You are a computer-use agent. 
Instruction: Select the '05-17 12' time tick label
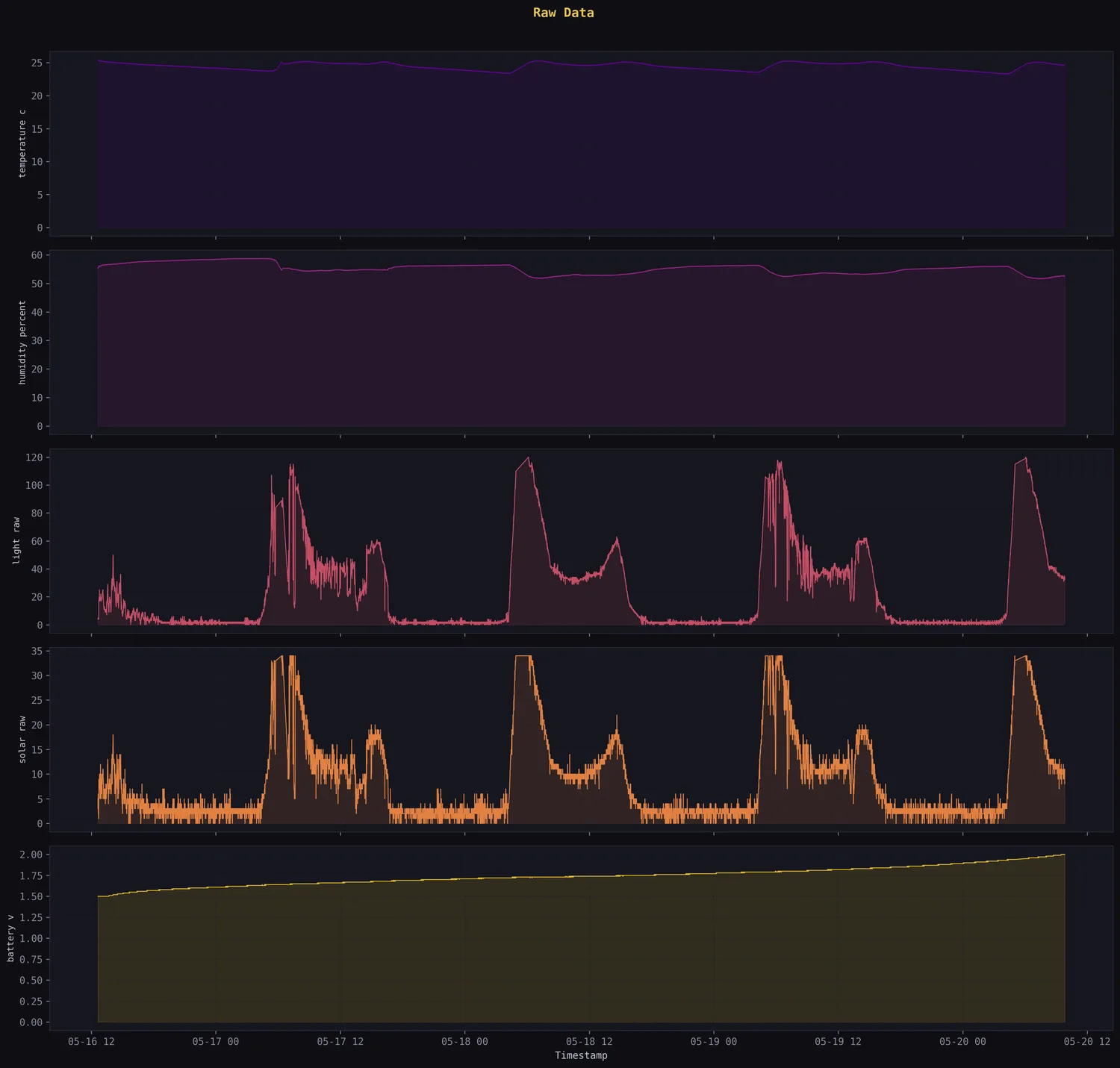pyautogui.click(x=340, y=1041)
